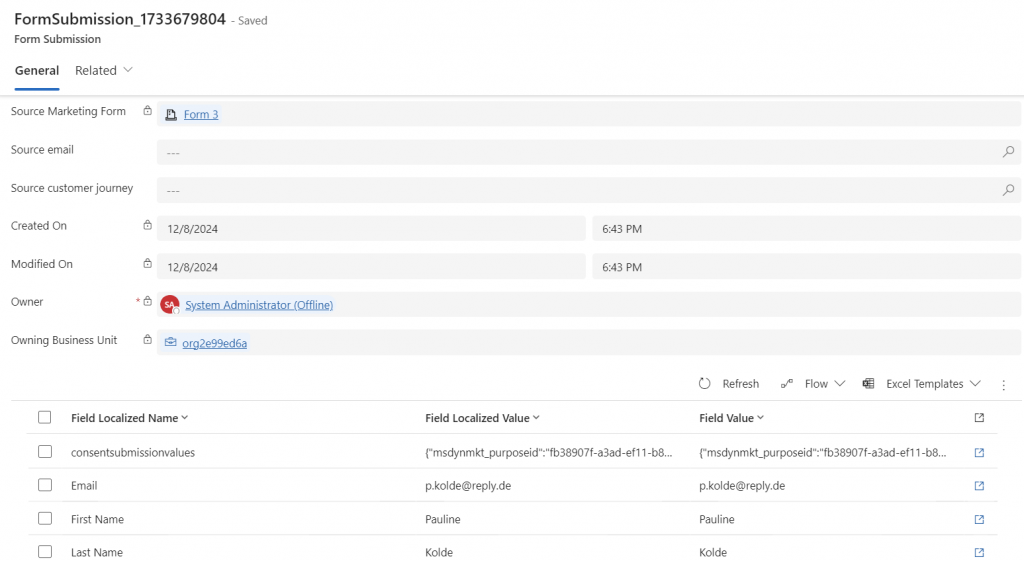Click the red SA owner avatar
The image size is (1024, 561).
170,304
